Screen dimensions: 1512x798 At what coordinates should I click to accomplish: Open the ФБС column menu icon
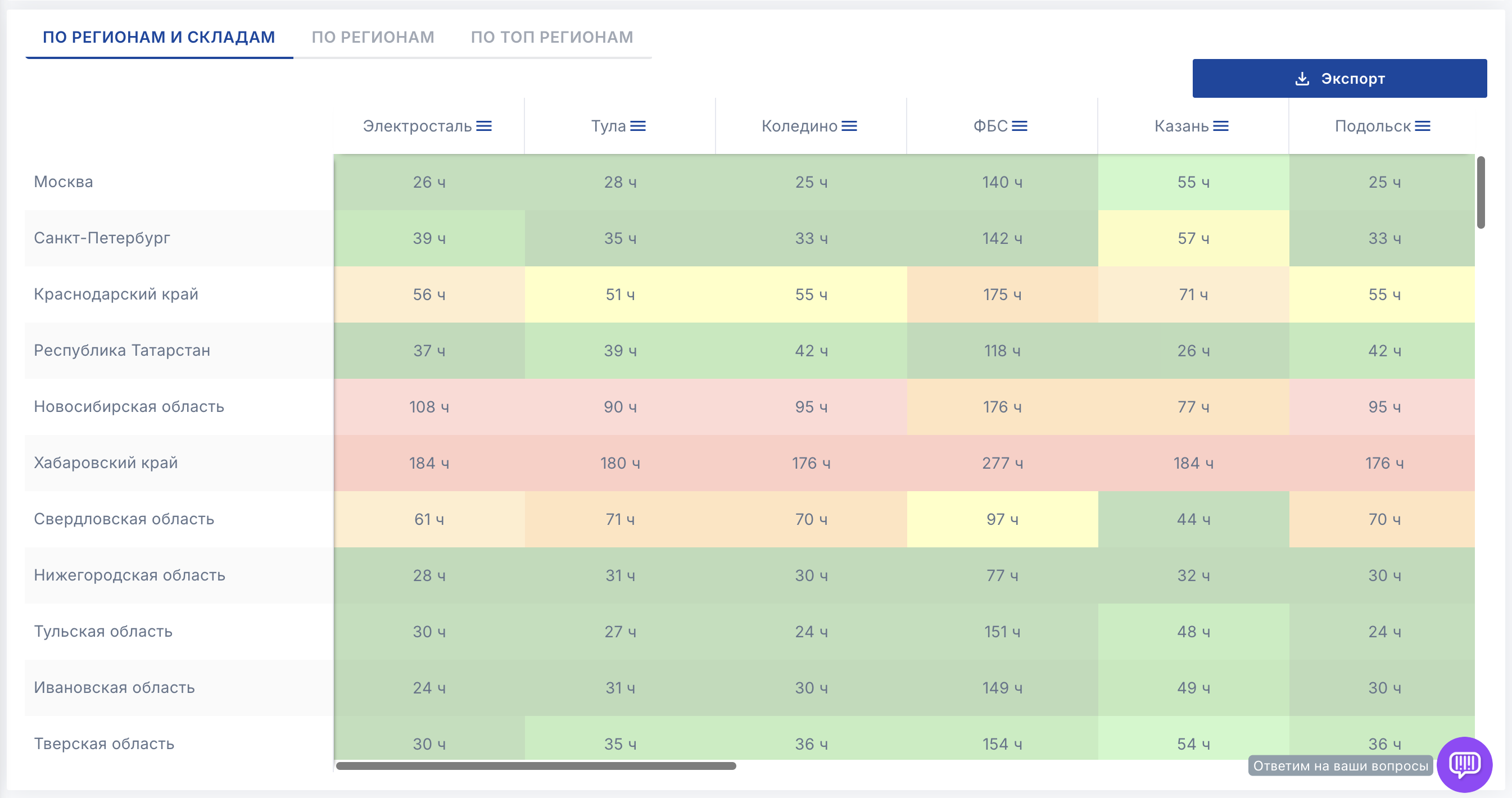(x=1020, y=126)
